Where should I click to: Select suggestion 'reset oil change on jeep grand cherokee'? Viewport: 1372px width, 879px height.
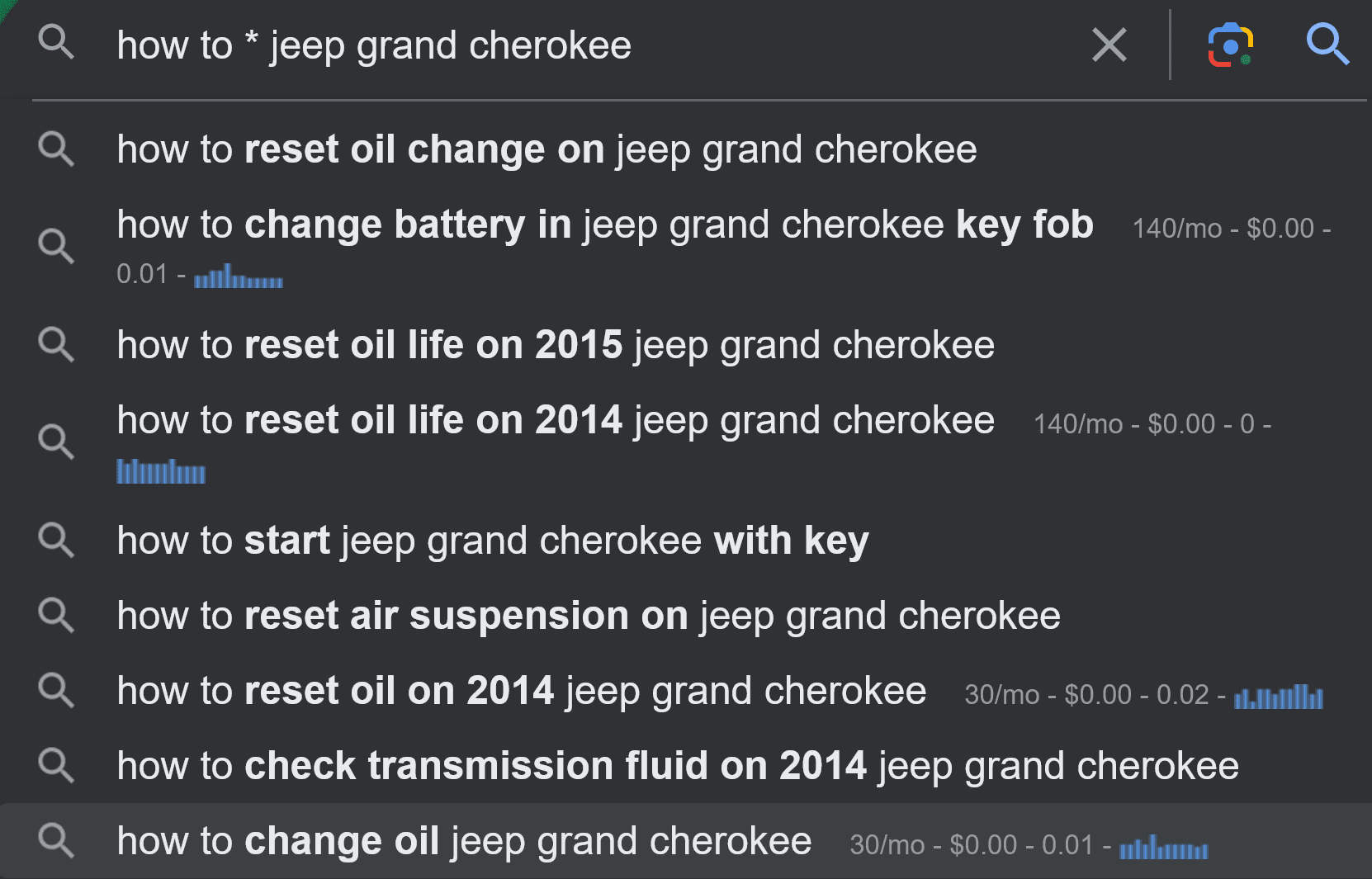point(686,149)
